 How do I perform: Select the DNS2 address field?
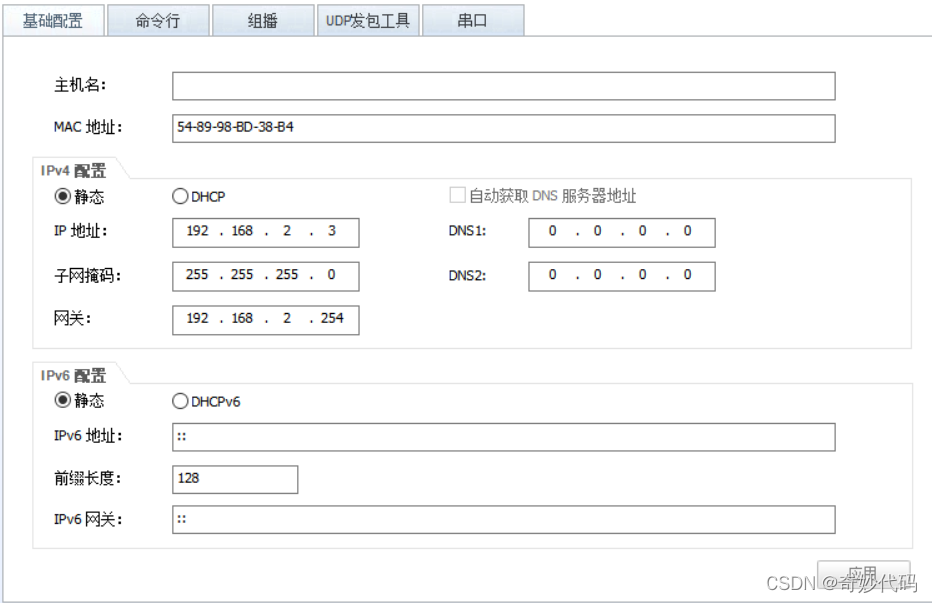click(621, 276)
